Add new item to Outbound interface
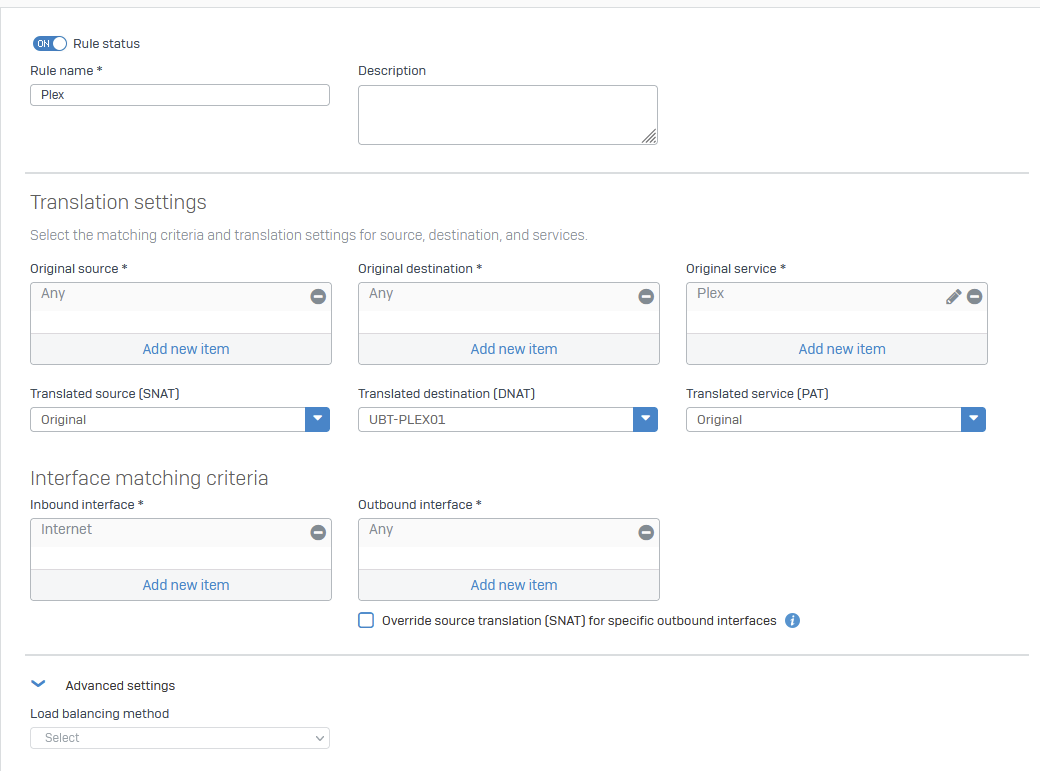The width and height of the screenshot is (1040, 771). (514, 585)
